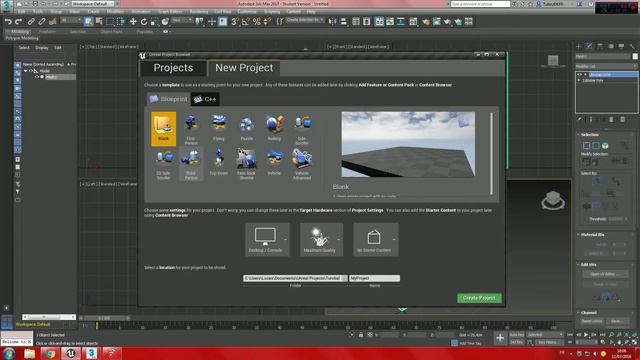Click the Mirror tool in 3ds Max toolbar
Image resolution: width=640 pixels, height=360 pixels.
tap(333, 22)
